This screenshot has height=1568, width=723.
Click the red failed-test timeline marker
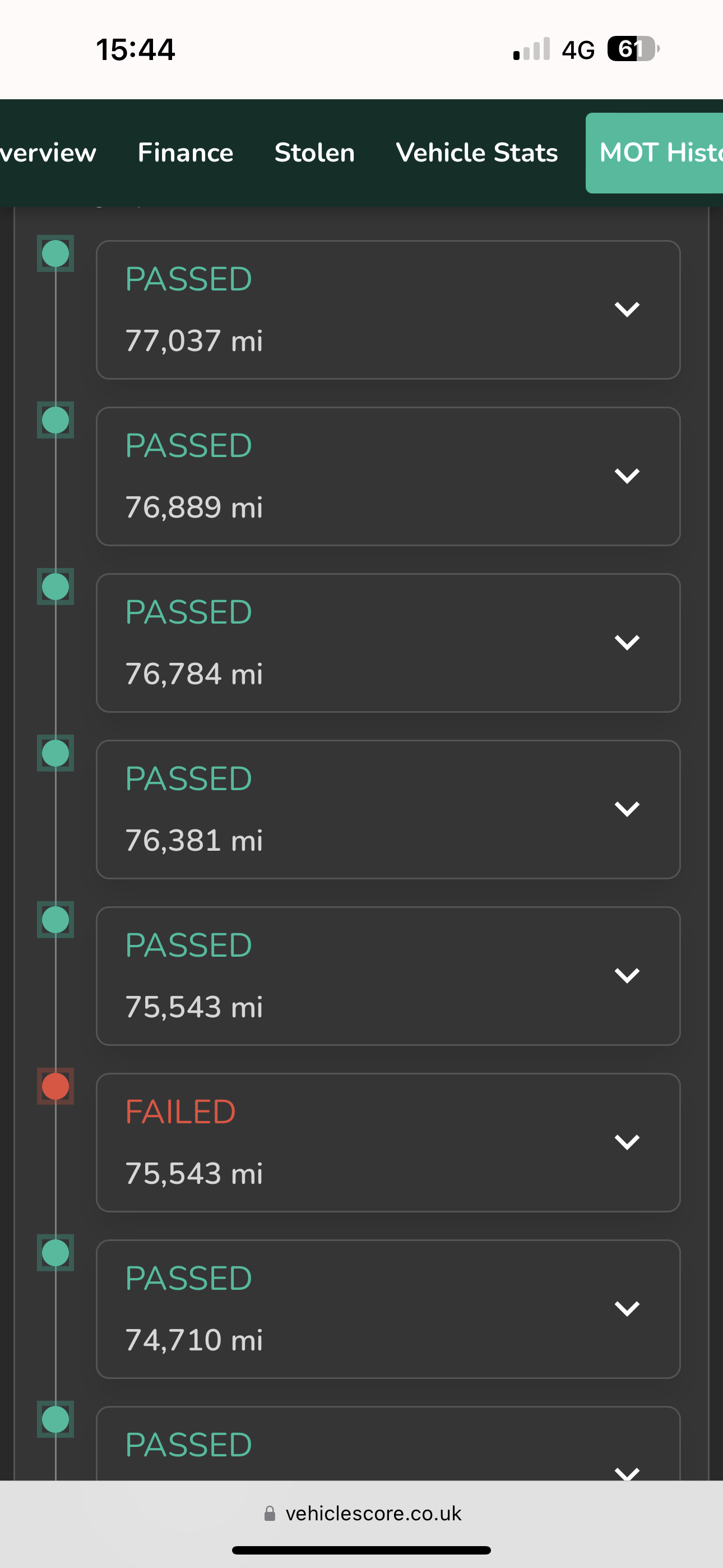(x=55, y=1086)
